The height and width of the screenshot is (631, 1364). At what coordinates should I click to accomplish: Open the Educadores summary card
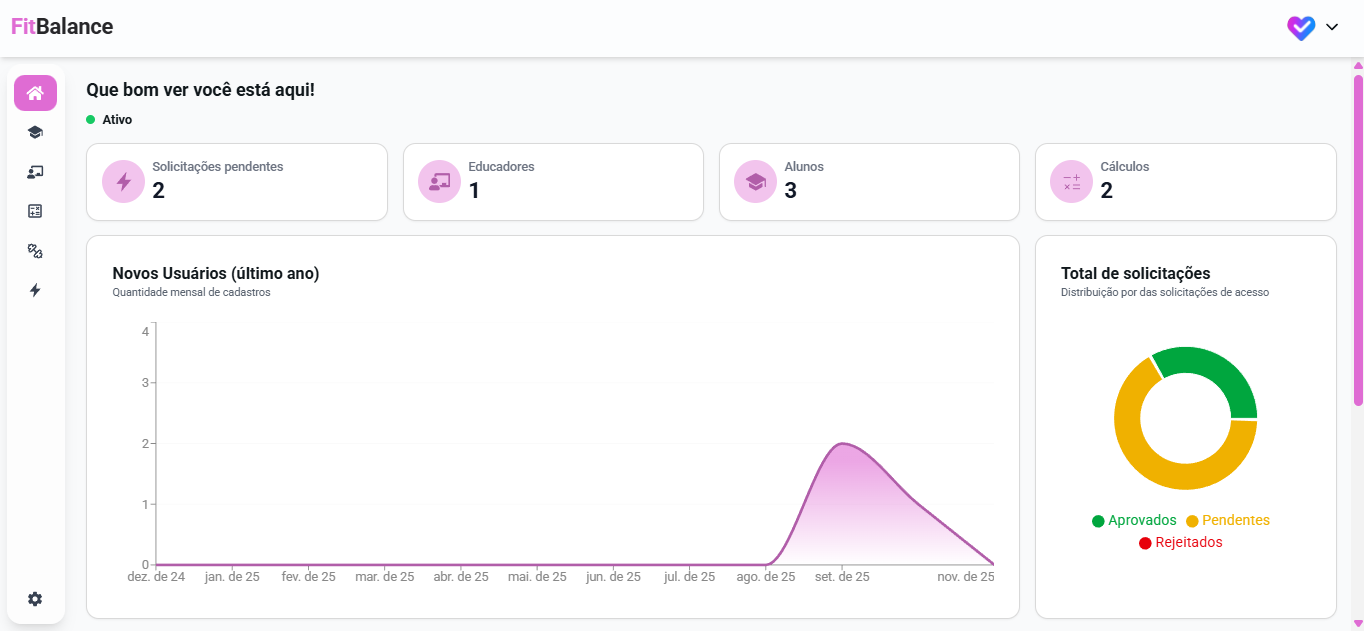pos(553,182)
